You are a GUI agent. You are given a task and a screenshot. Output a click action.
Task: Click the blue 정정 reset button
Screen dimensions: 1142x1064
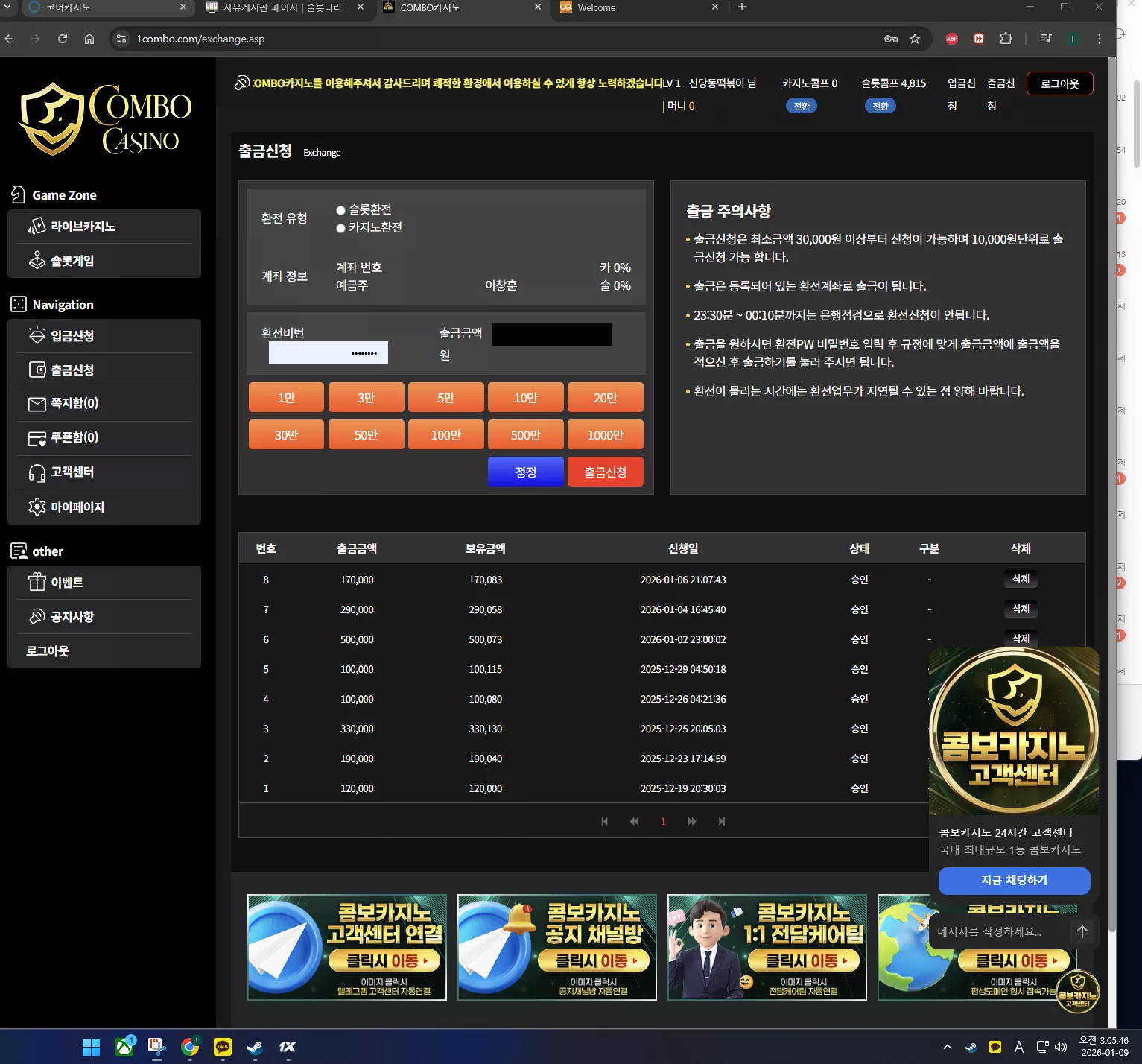(x=526, y=472)
